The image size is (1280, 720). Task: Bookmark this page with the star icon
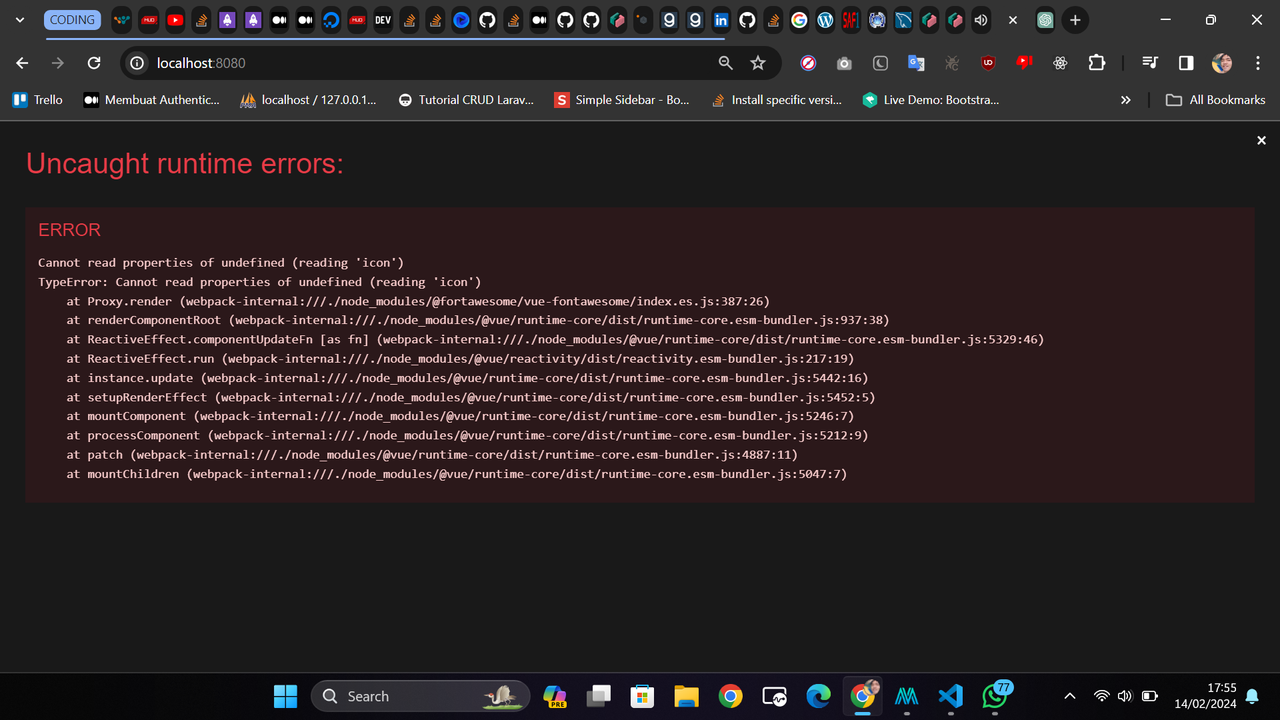pos(758,62)
